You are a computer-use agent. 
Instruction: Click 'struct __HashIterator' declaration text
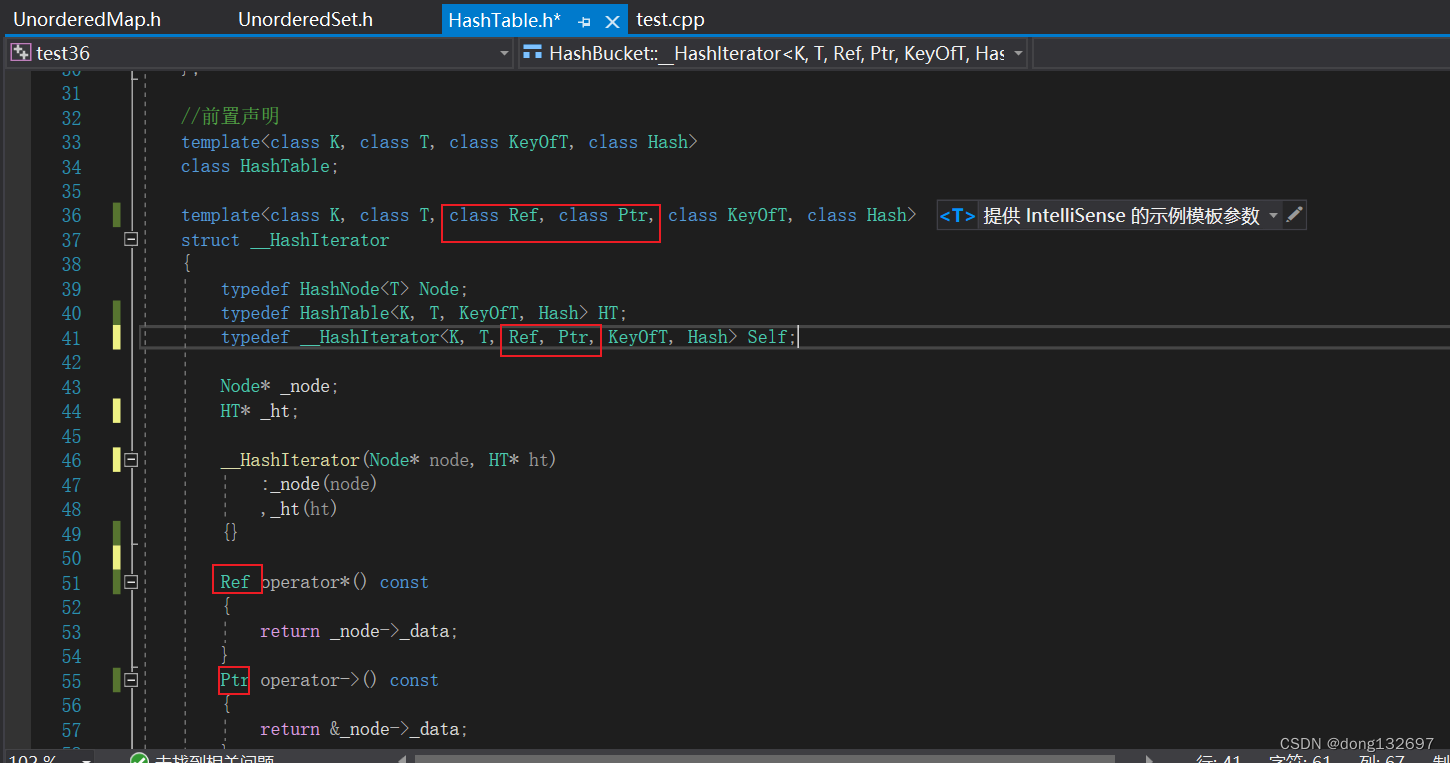285,240
